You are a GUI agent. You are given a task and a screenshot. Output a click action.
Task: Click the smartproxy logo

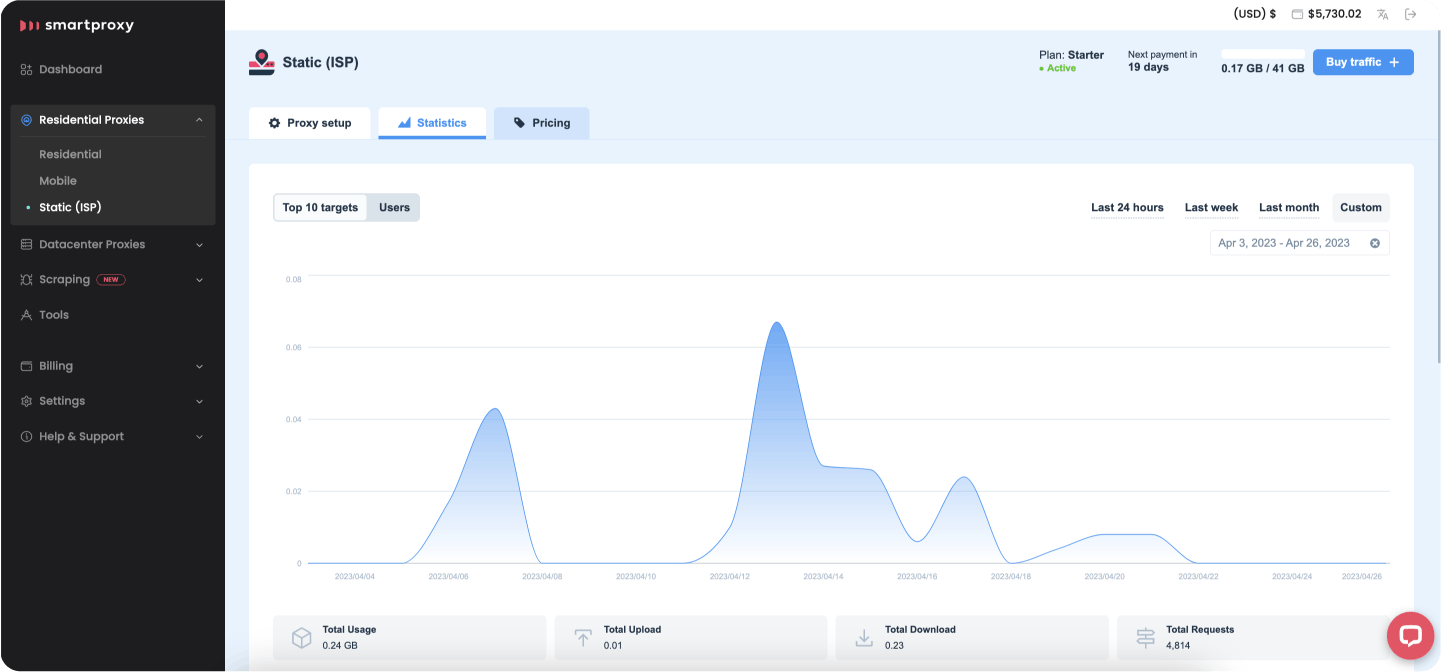click(77, 25)
